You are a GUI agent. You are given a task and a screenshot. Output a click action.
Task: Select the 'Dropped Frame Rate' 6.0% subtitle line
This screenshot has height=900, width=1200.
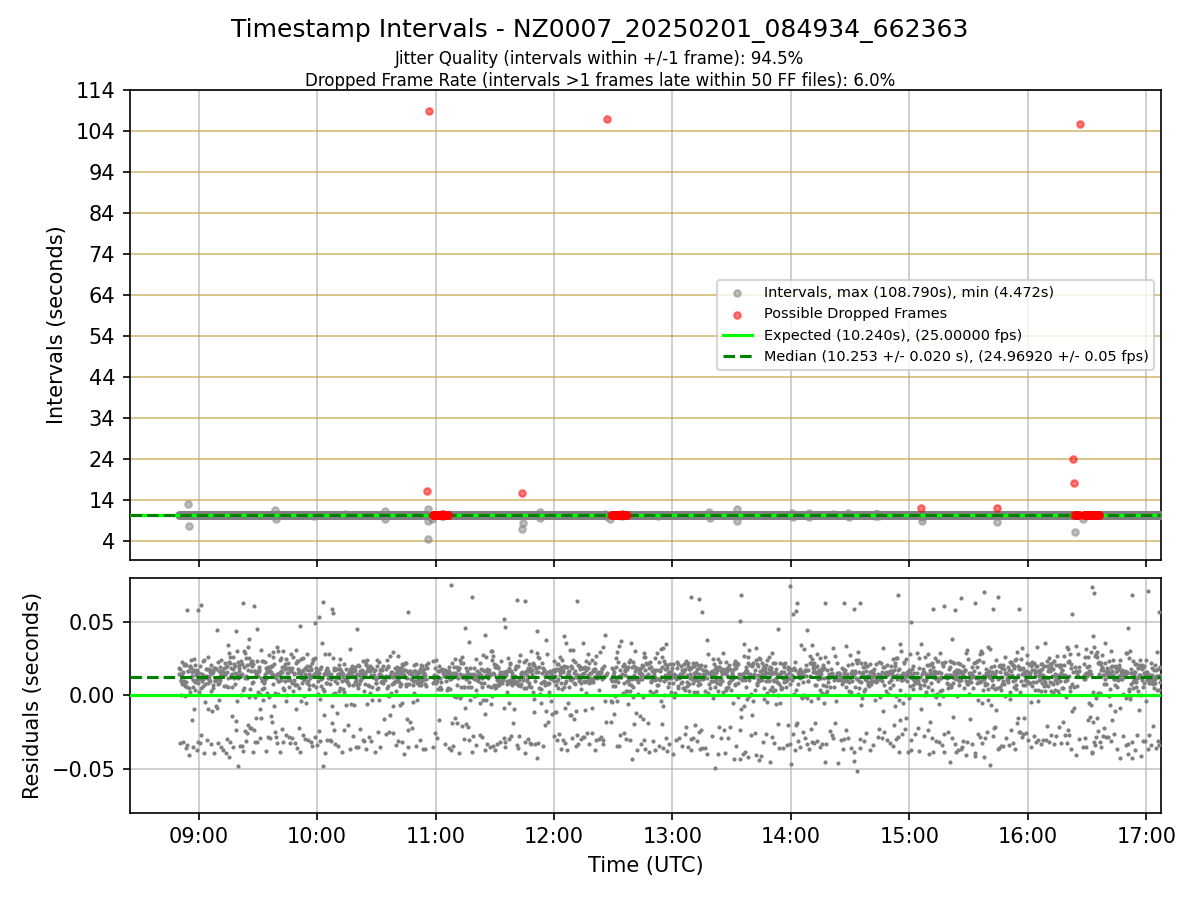pos(599,80)
